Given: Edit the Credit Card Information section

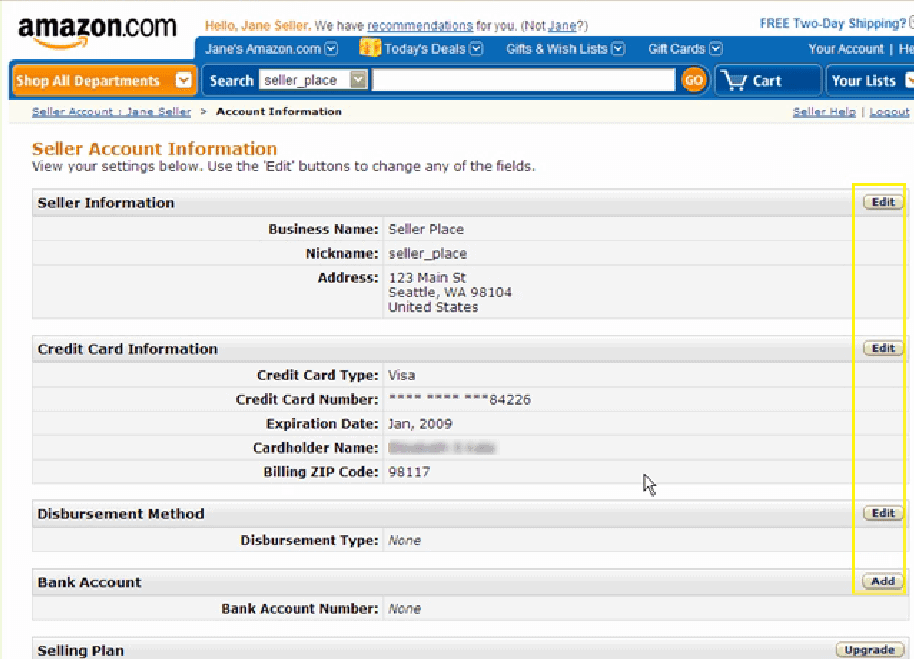Looking at the screenshot, I should pyautogui.click(x=883, y=348).
